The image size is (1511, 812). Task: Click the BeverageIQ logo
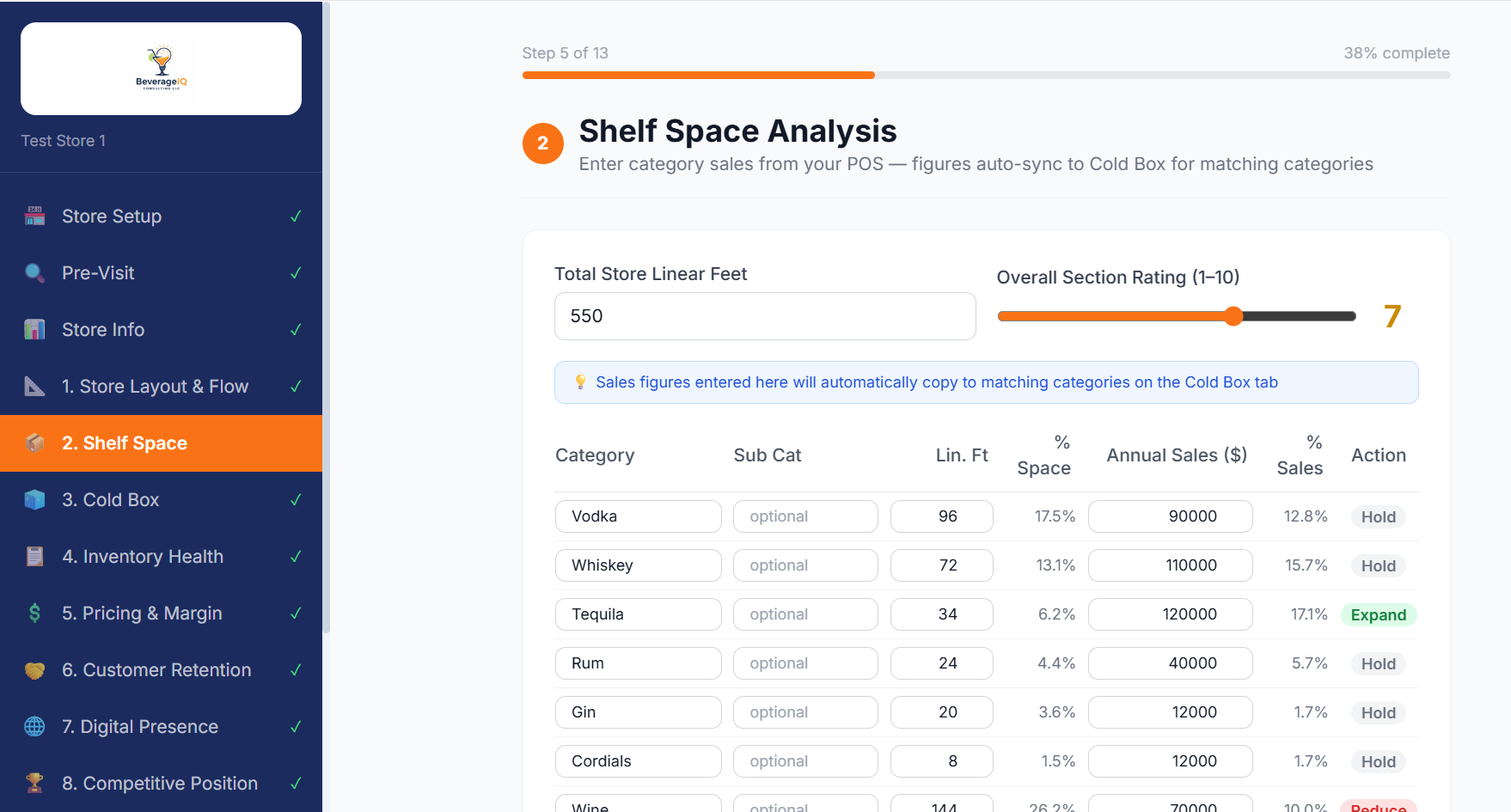(161, 68)
